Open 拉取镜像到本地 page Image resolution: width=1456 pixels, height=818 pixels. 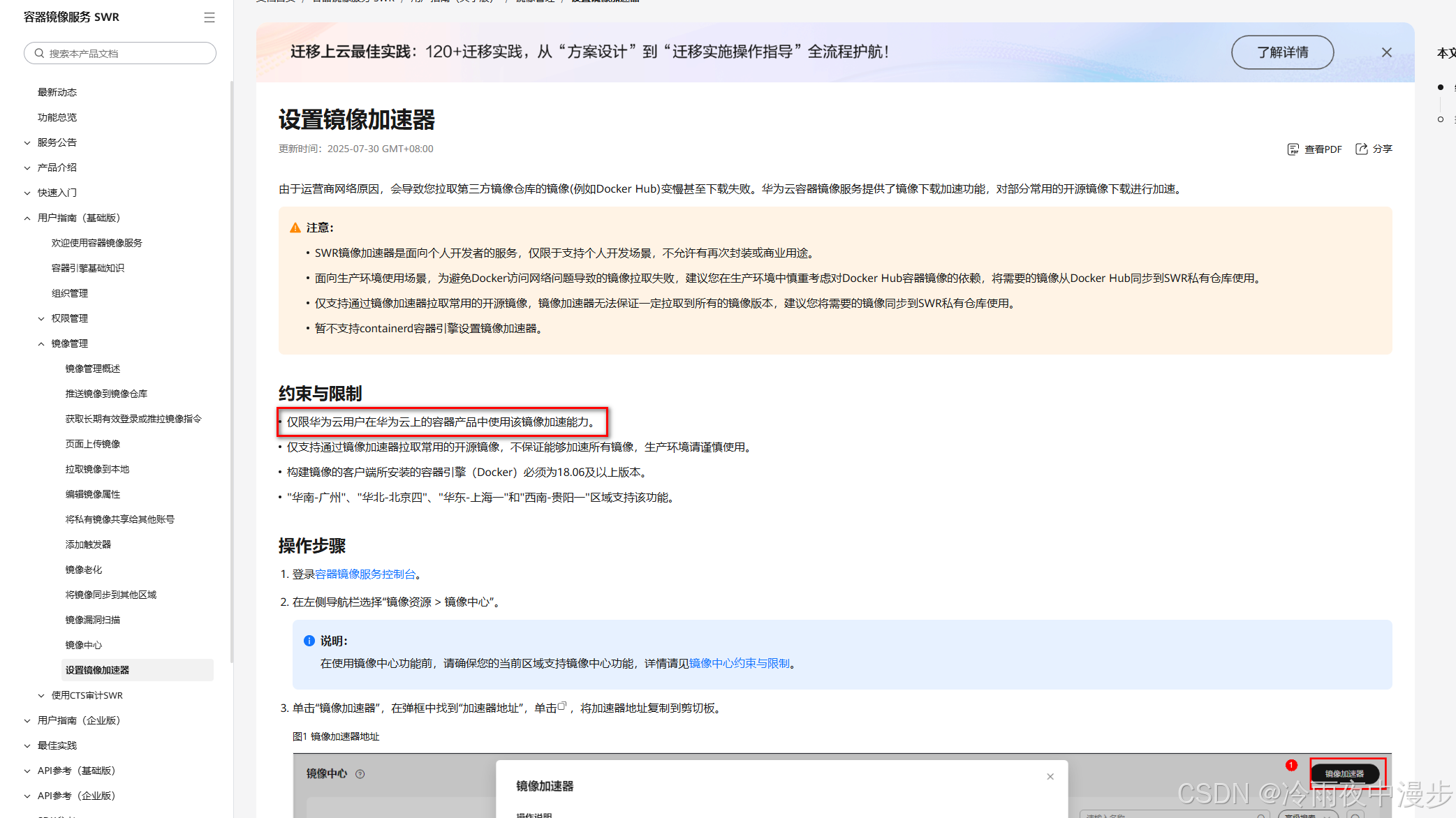(98, 469)
